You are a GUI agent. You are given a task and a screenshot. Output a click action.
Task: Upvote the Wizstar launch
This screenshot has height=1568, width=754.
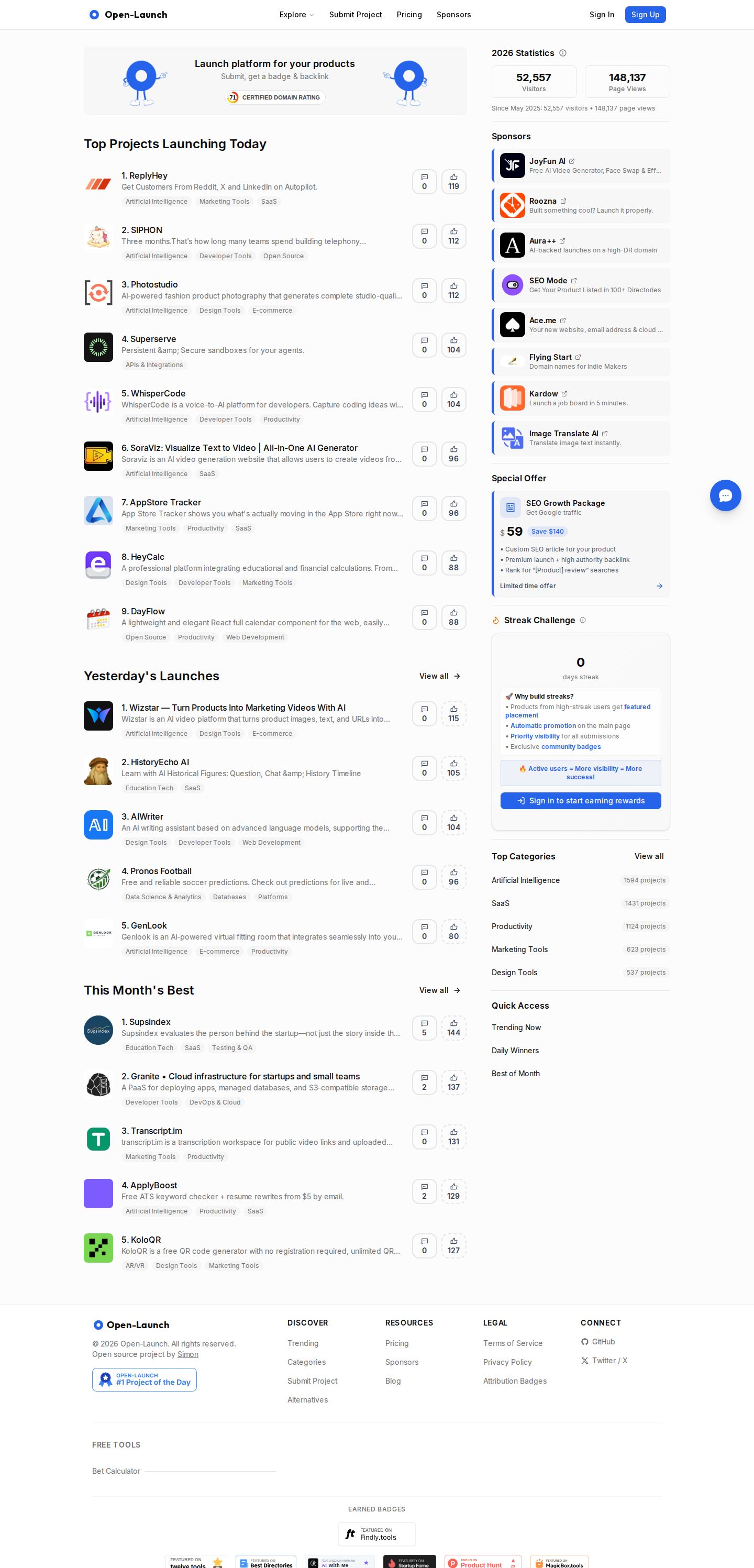pyautogui.click(x=454, y=714)
